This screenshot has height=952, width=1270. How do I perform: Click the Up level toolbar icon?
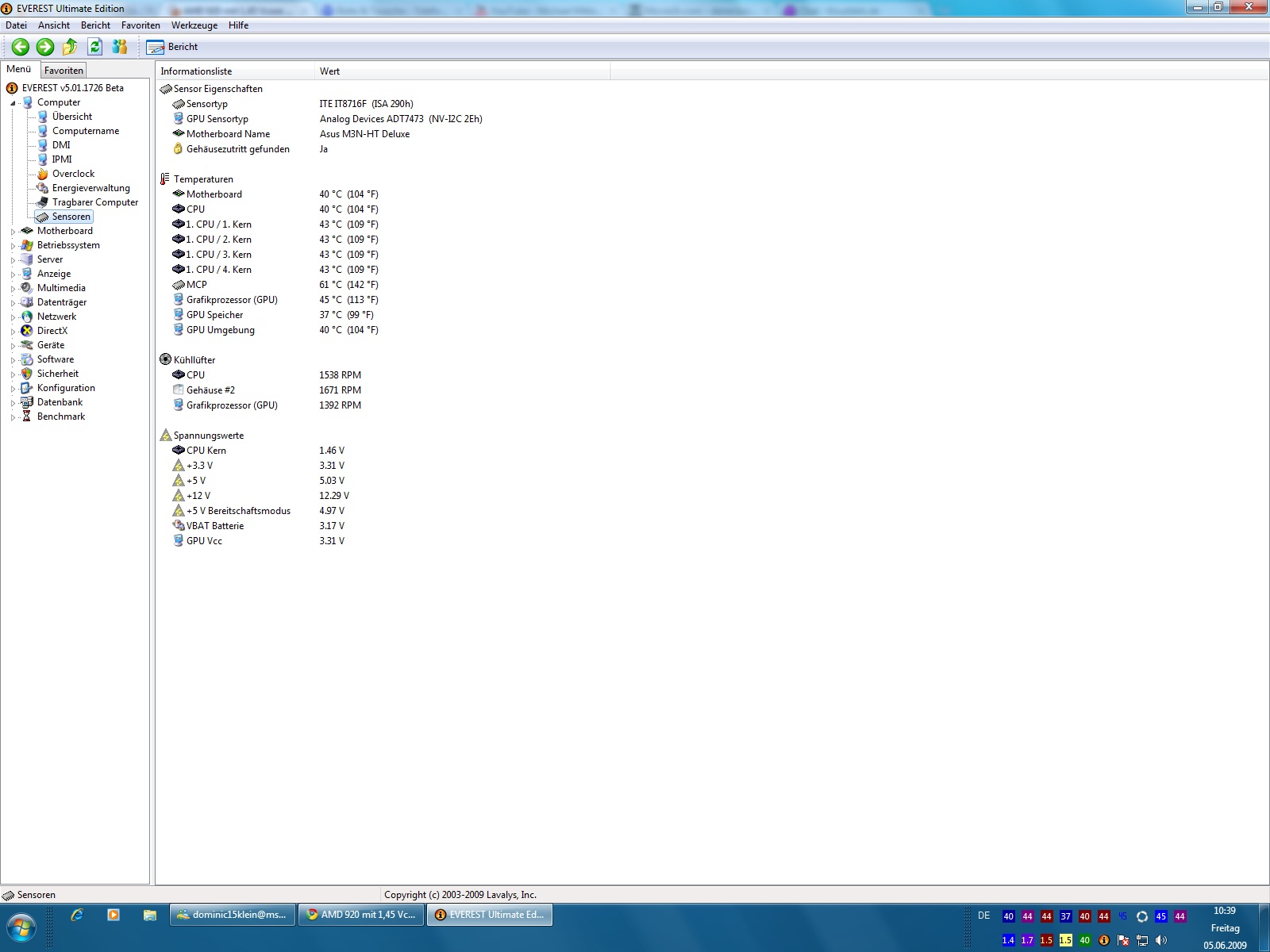pos(70,47)
